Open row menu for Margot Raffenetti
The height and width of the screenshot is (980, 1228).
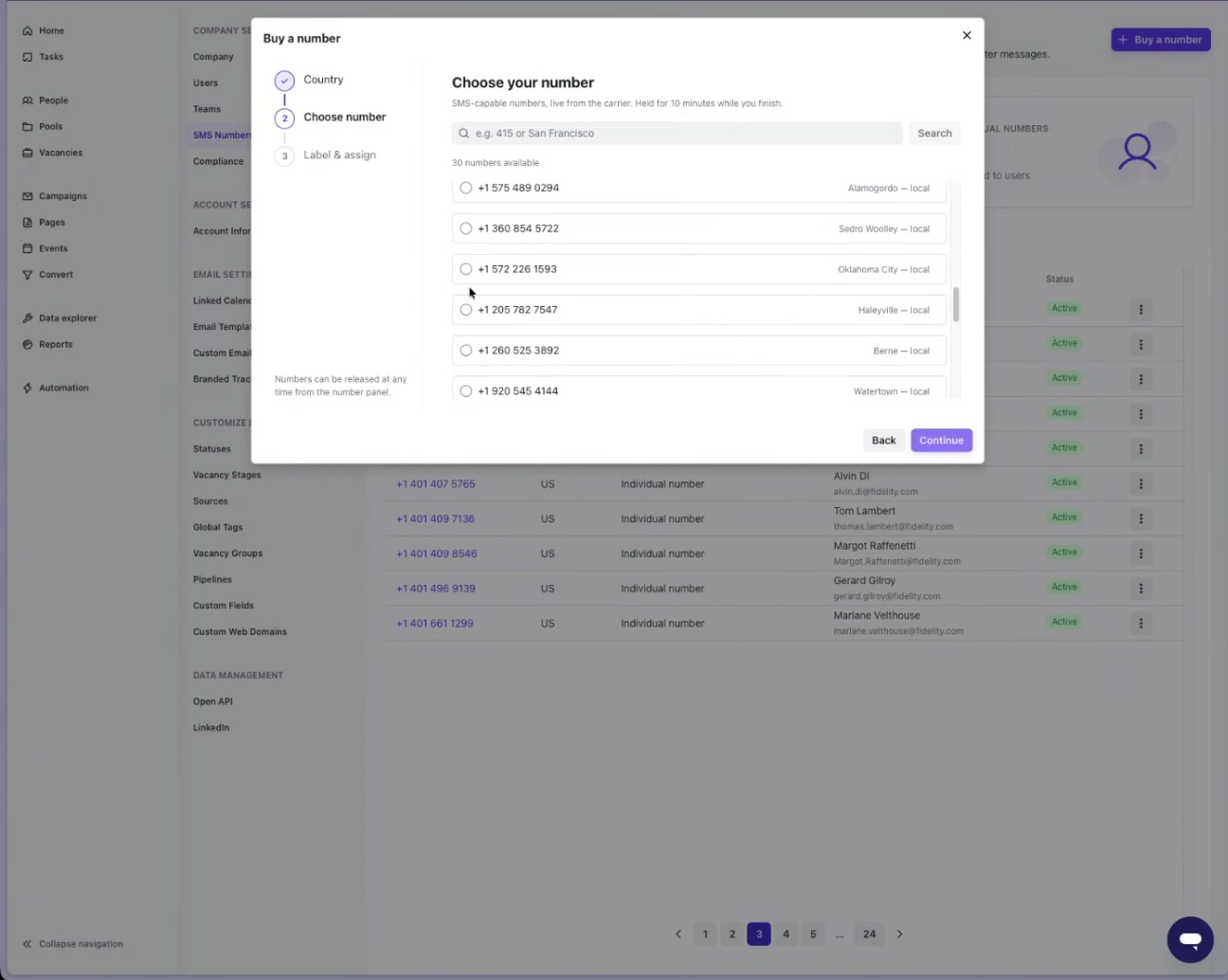tap(1141, 554)
